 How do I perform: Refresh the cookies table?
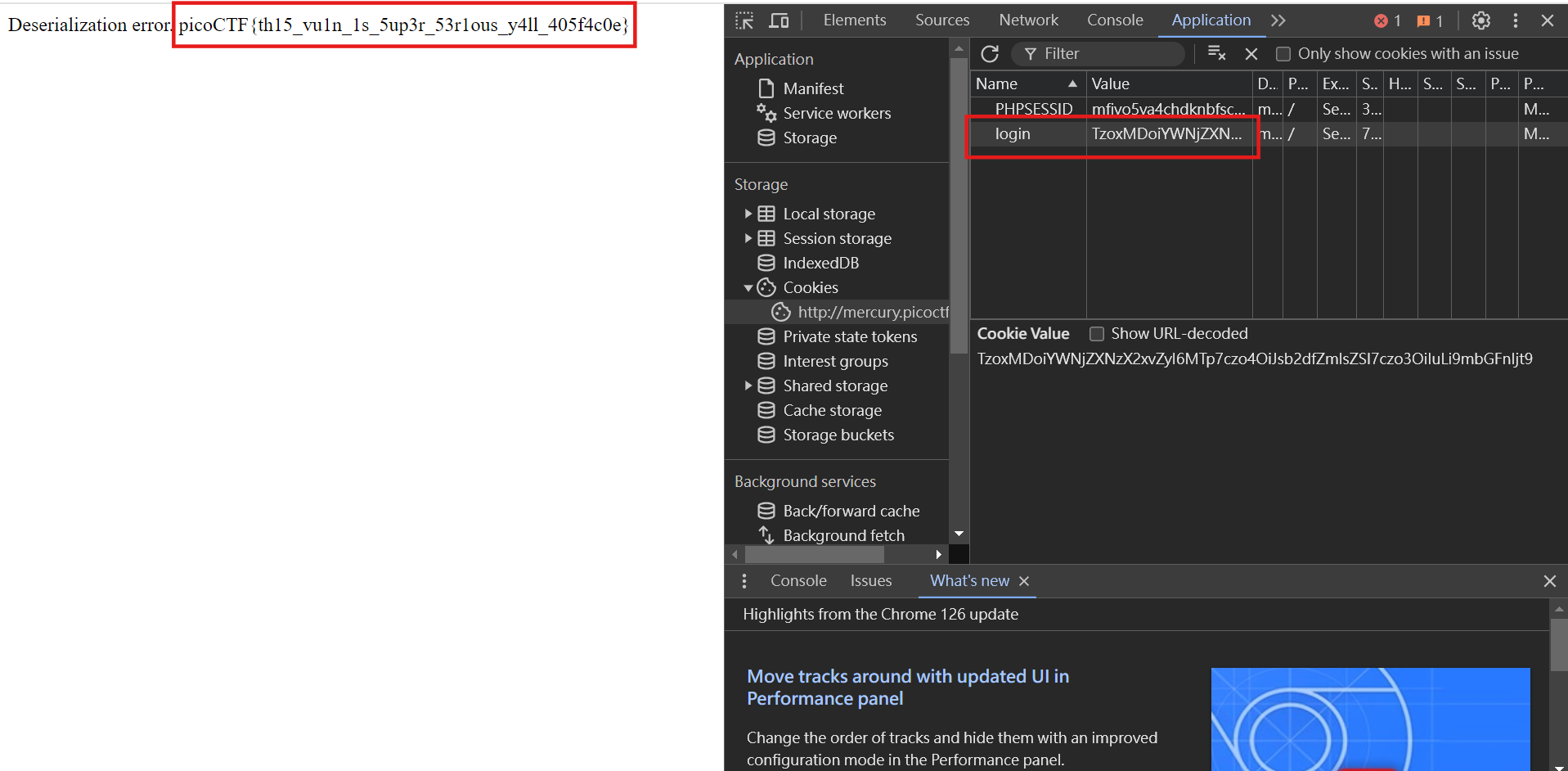tap(990, 54)
